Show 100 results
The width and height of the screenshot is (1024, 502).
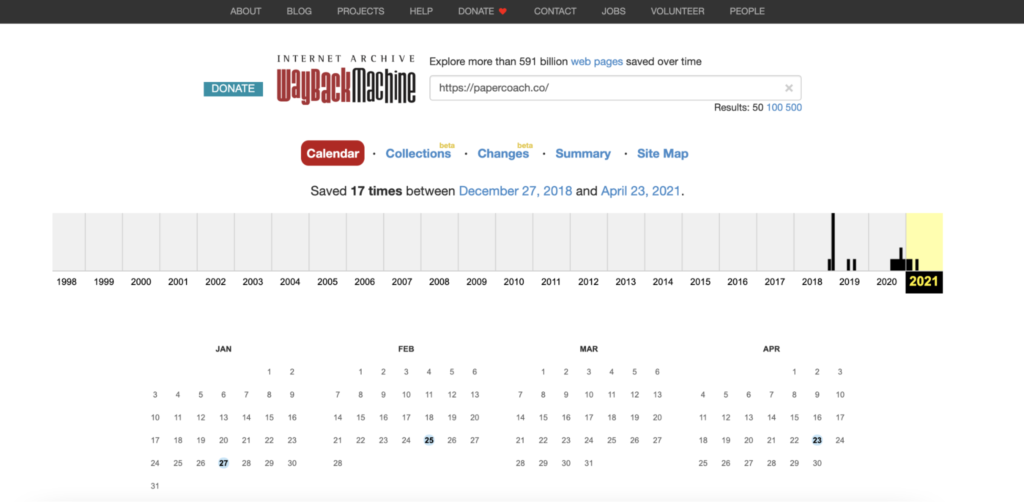775,108
